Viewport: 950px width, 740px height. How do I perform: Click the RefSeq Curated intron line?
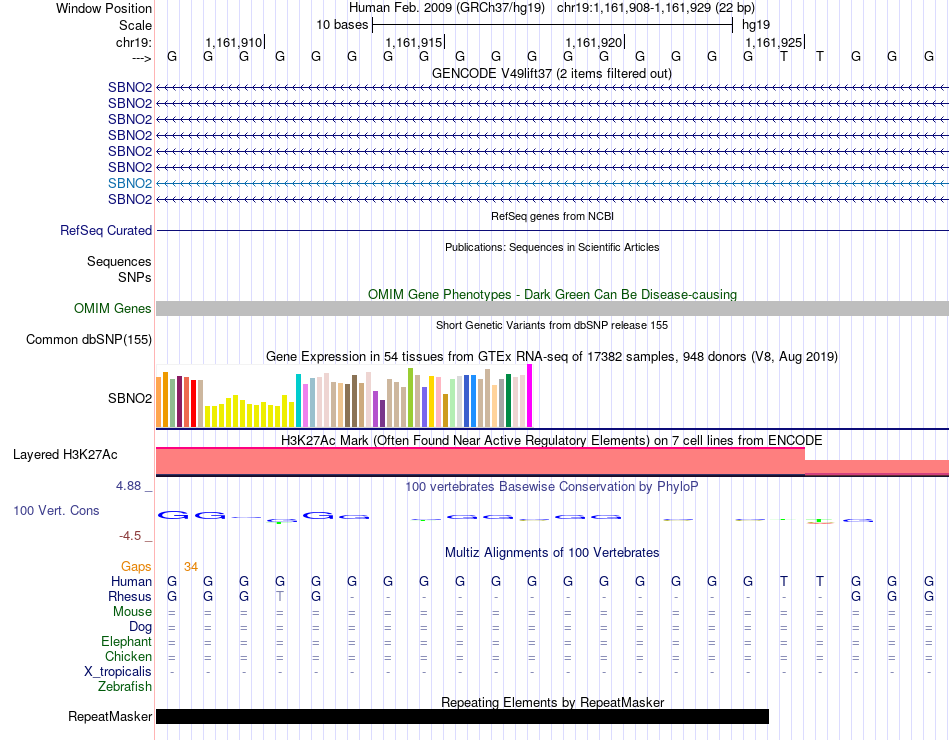tap(552, 230)
